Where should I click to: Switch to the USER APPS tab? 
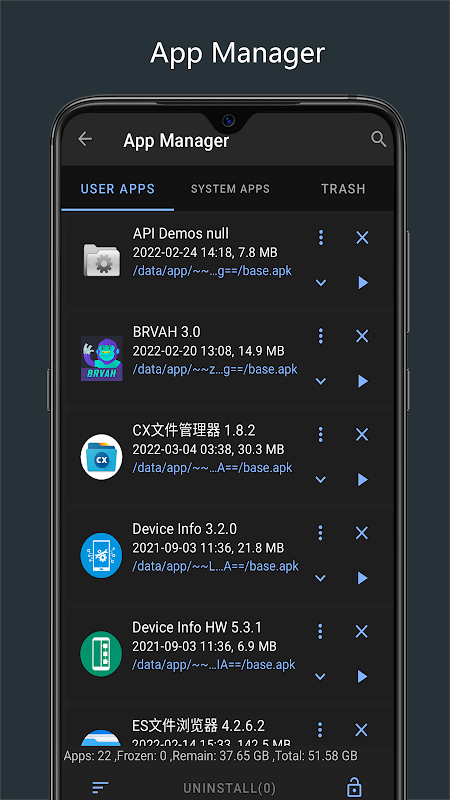(117, 189)
